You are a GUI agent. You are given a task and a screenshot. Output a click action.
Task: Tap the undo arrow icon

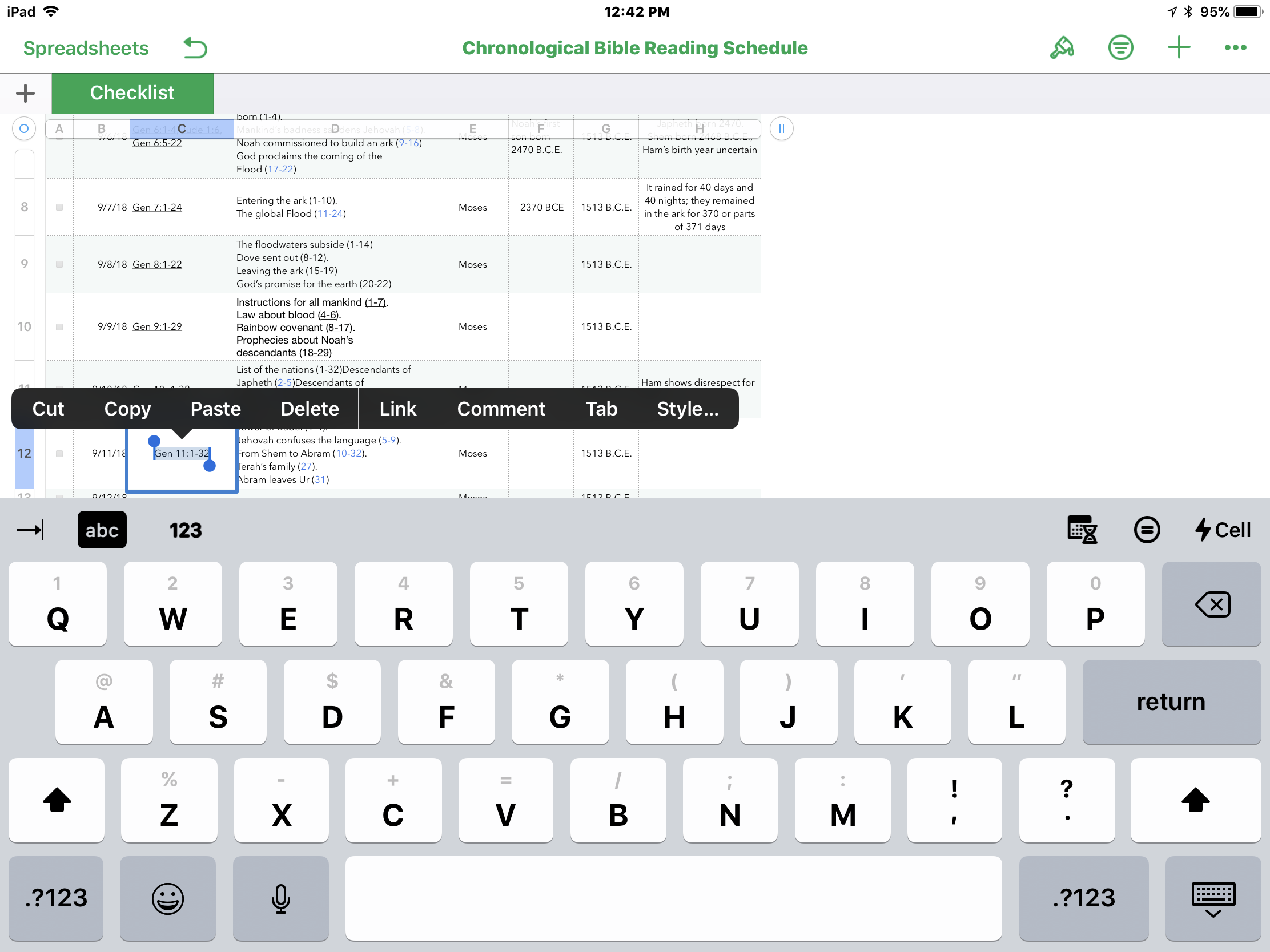(x=195, y=48)
